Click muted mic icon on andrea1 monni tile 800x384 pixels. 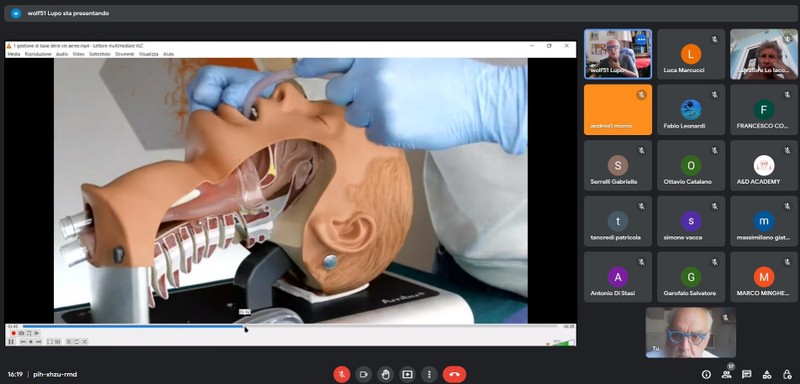coord(641,95)
